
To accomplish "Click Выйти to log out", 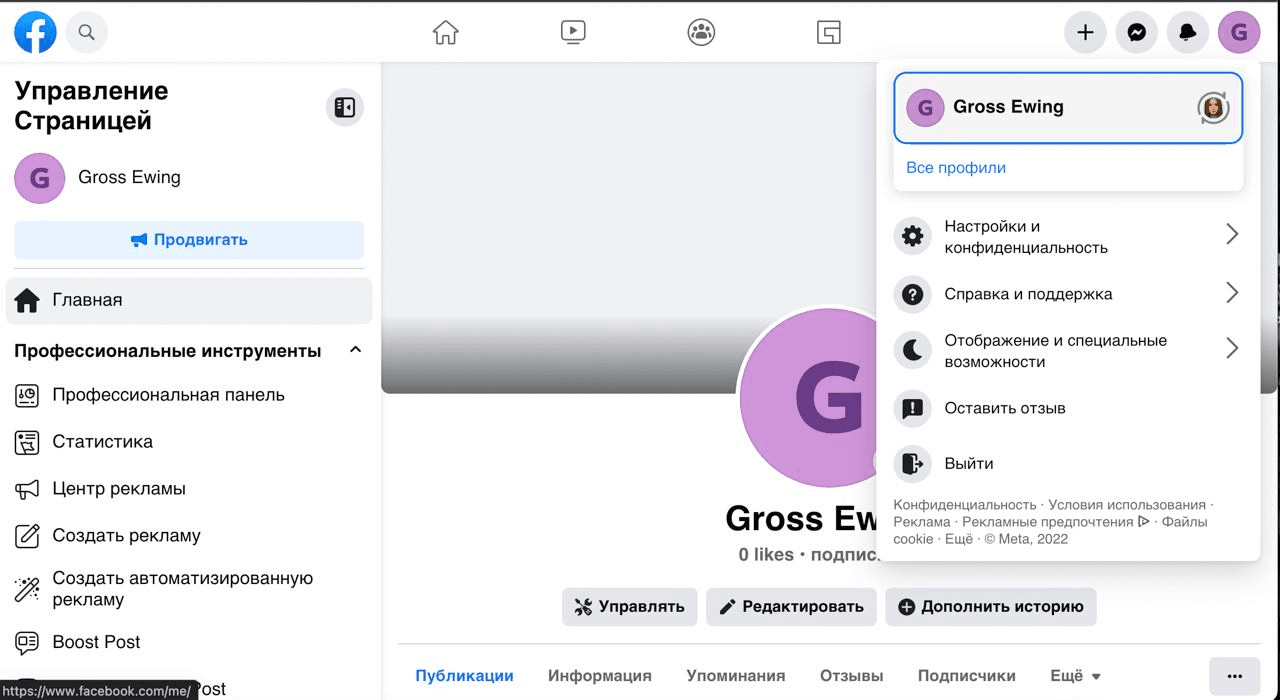I will coord(1068,464).
